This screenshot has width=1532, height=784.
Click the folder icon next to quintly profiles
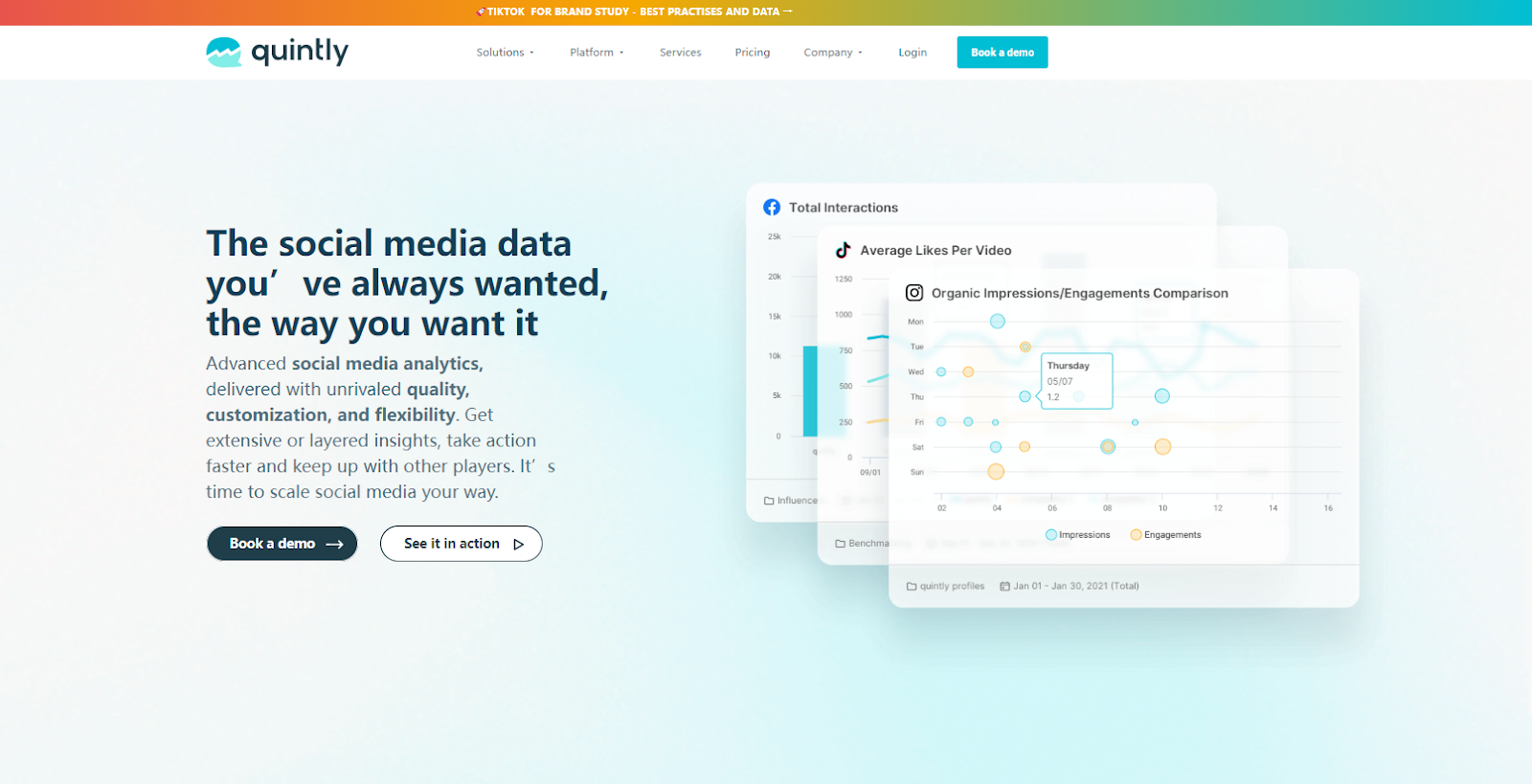coord(912,586)
